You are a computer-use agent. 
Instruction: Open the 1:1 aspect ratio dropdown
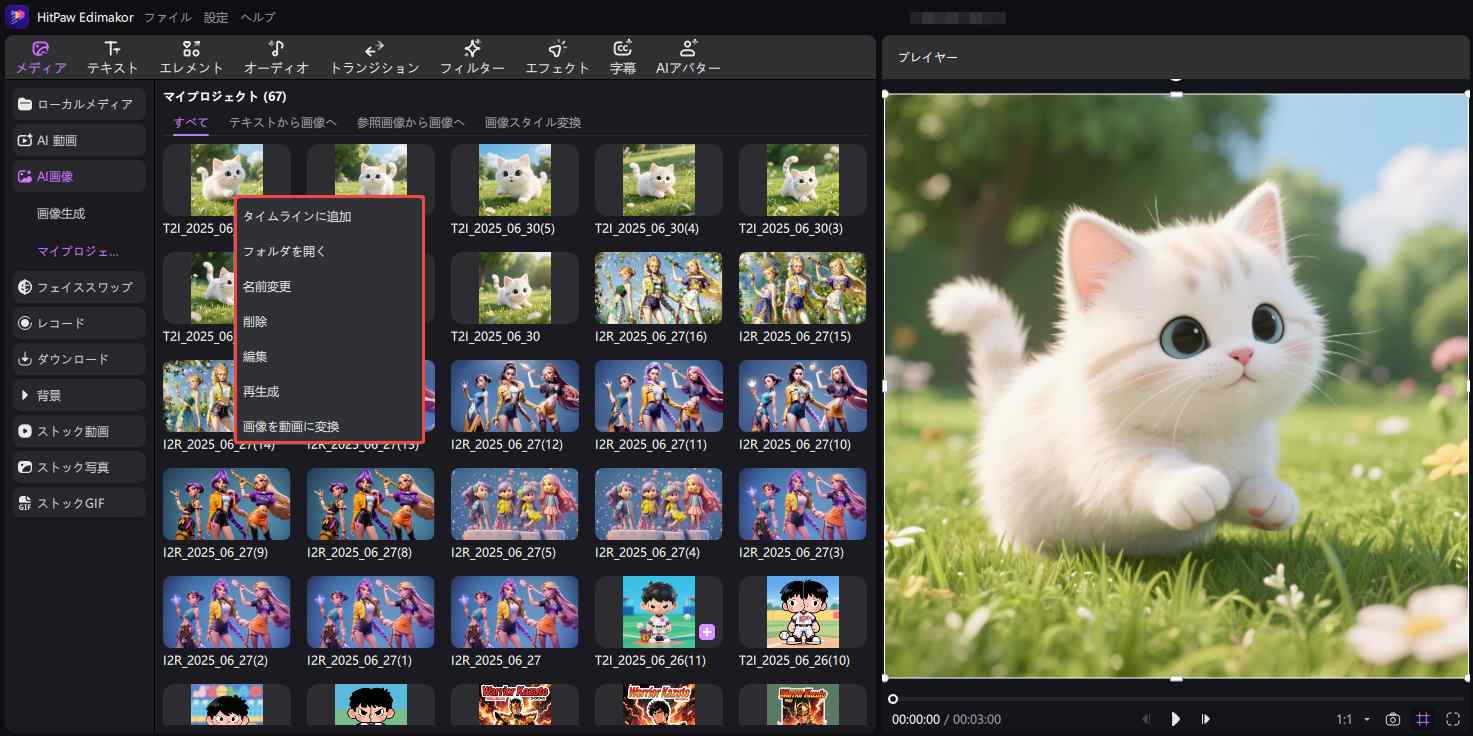[x=1352, y=719]
